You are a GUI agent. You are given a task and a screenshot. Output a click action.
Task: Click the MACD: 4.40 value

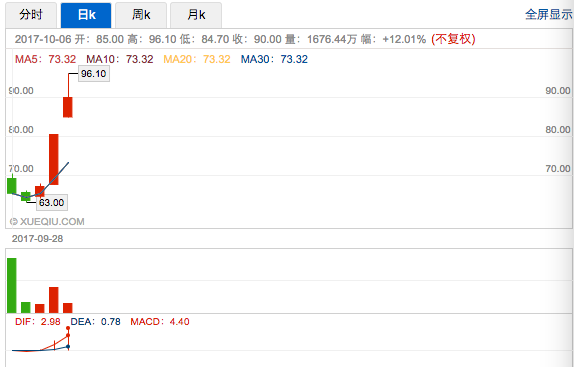tap(160, 322)
